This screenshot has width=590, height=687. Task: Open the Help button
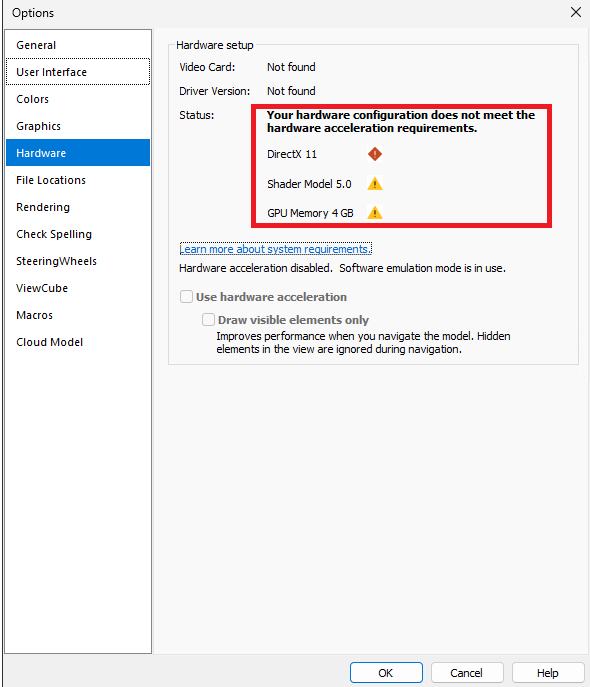coord(548,673)
